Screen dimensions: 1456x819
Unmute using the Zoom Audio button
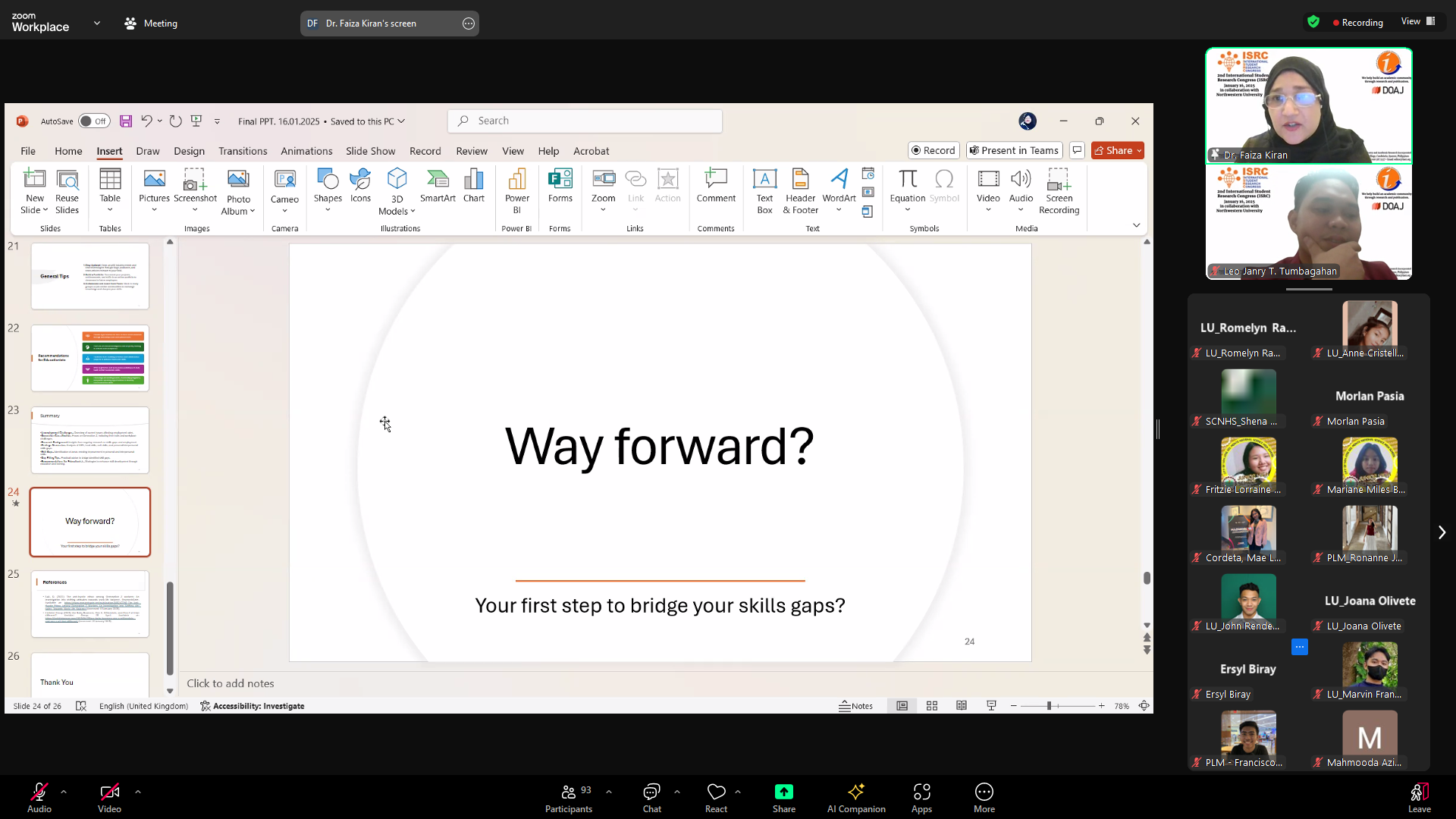coord(39,798)
